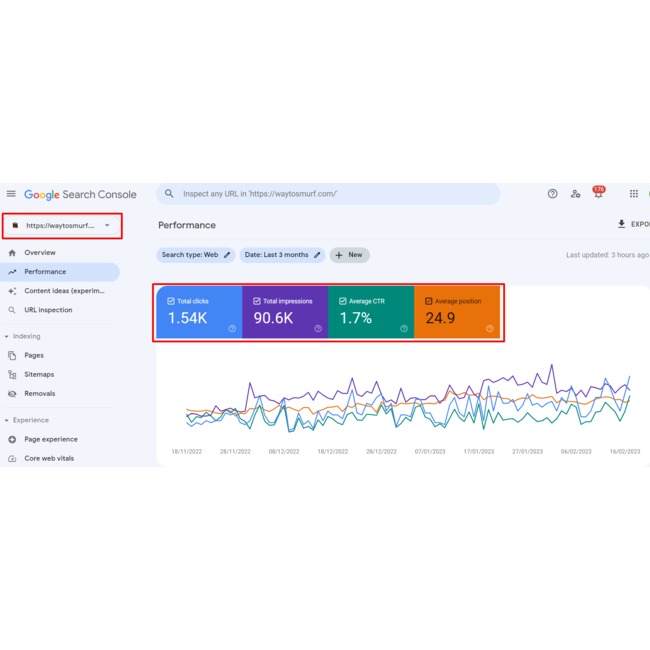Open the hamburger main menu
650x650 pixels.
[x=11, y=194]
